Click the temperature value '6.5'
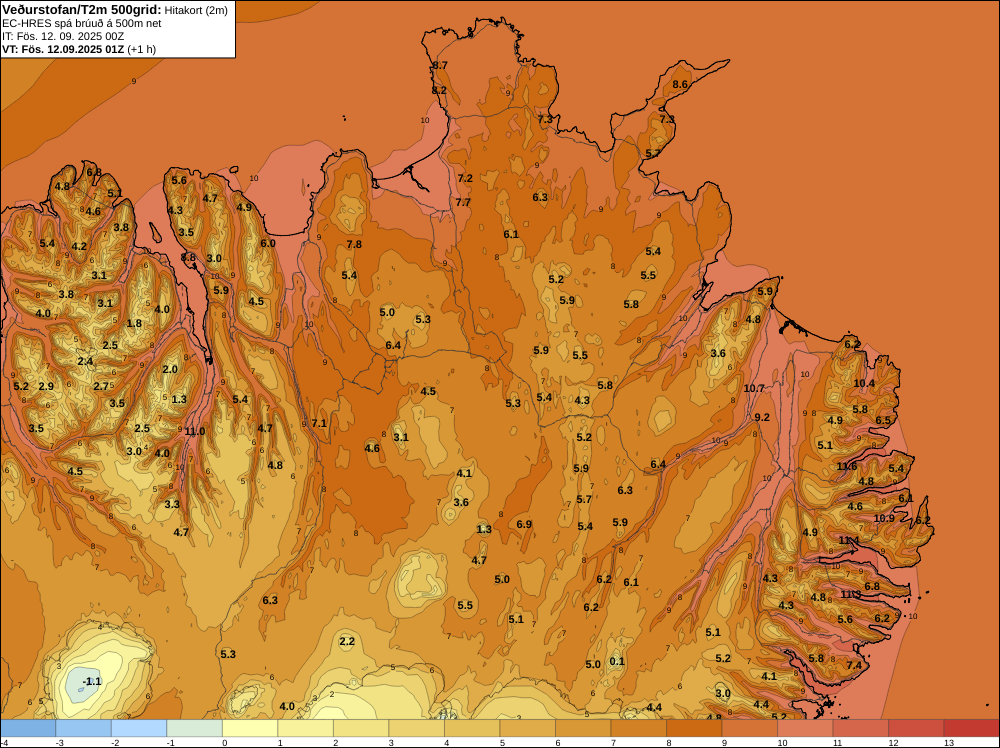 pos(883,420)
